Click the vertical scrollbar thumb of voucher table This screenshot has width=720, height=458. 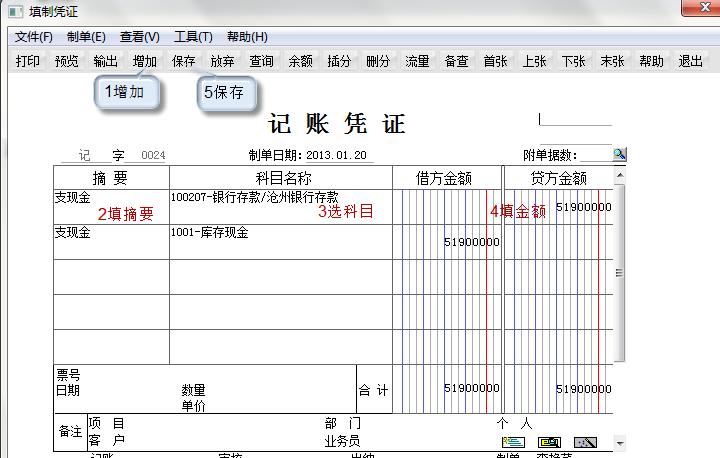619,273
